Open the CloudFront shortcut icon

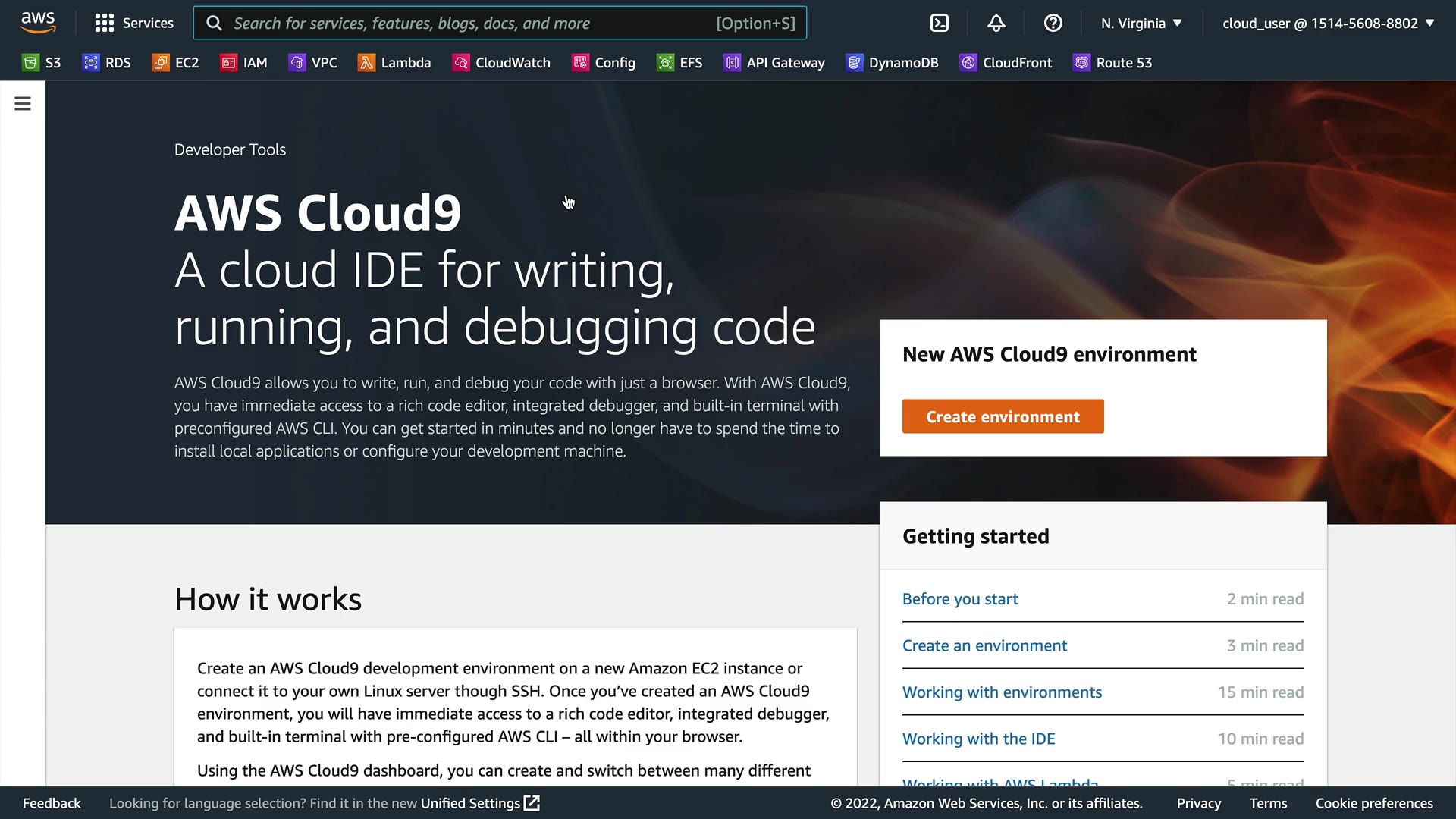point(968,63)
